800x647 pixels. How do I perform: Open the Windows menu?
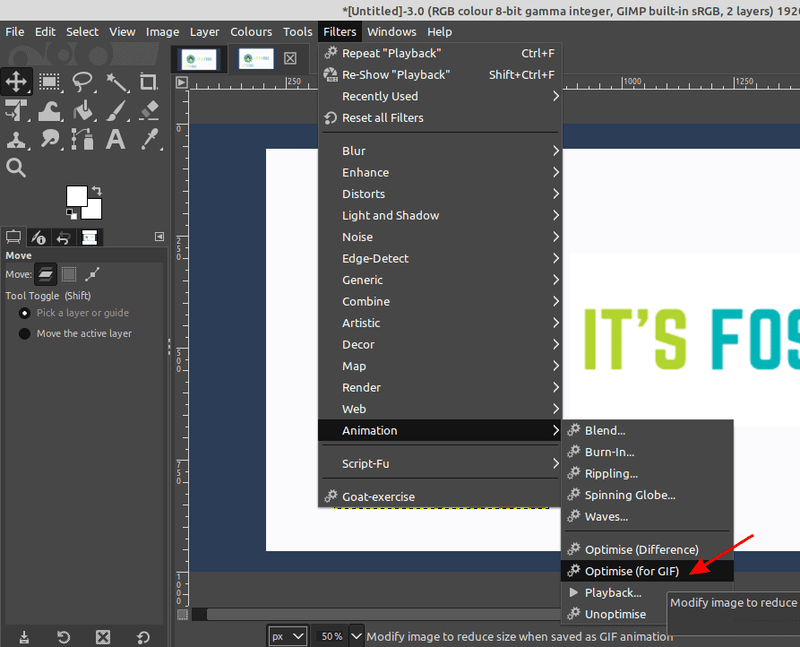tap(391, 32)
